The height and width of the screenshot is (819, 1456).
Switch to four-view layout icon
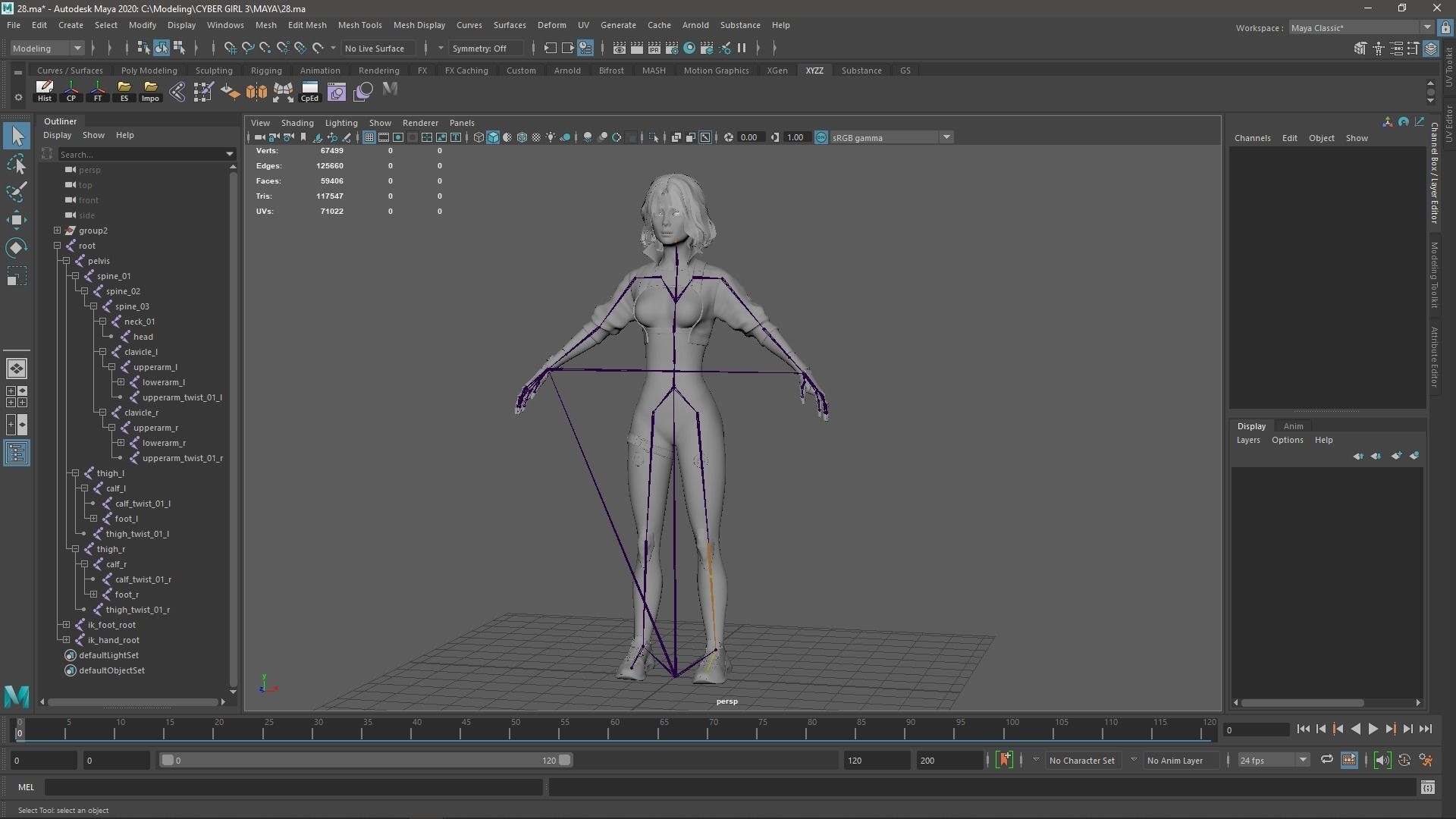(17, 397)
